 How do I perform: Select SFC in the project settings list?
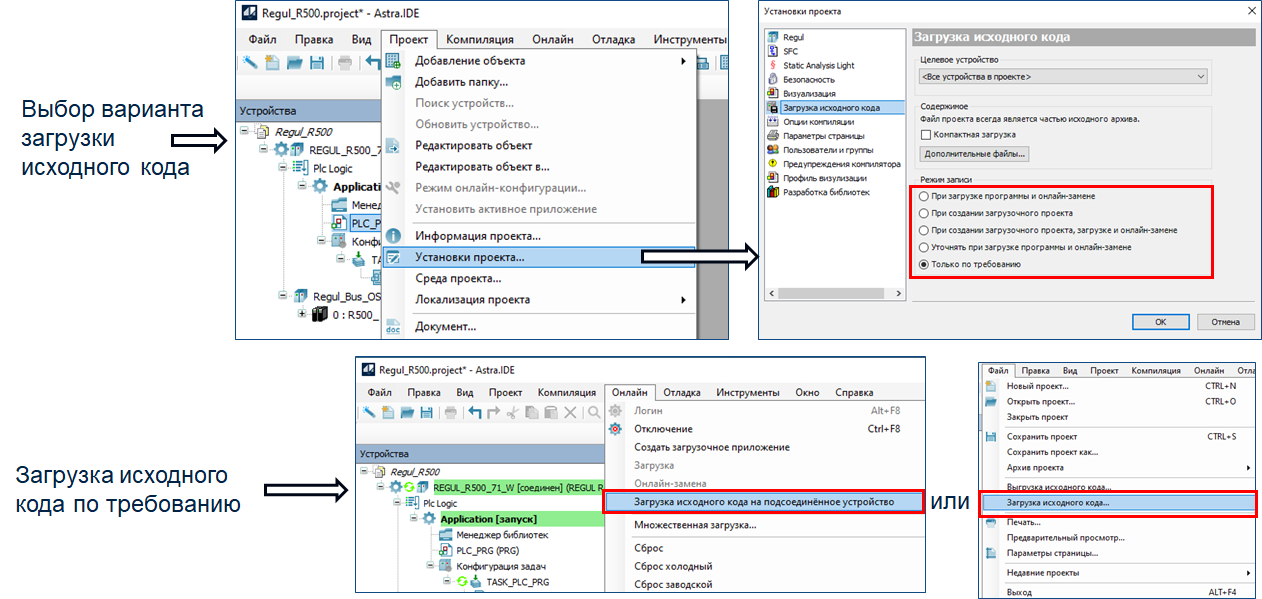point(790,50)
